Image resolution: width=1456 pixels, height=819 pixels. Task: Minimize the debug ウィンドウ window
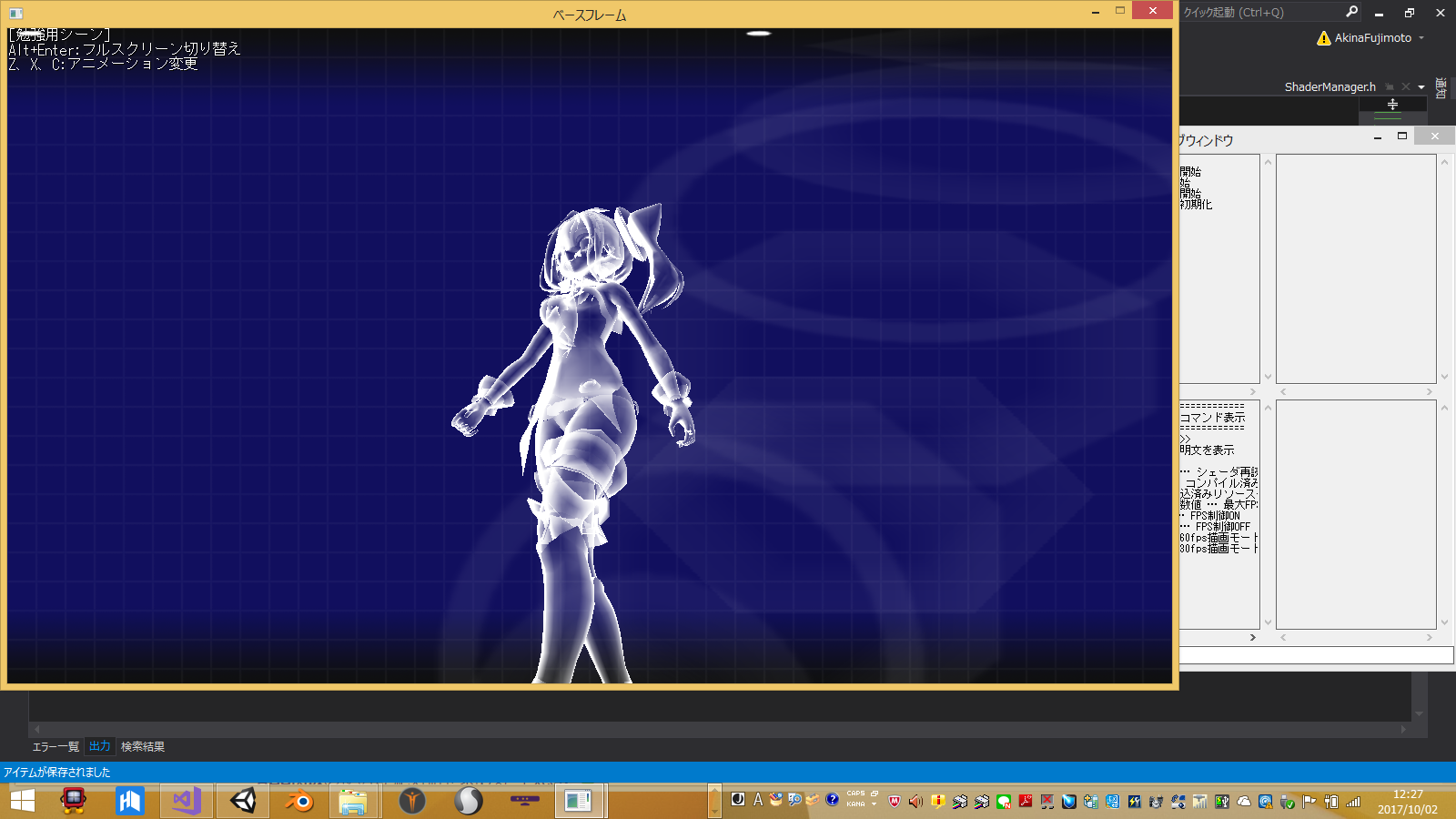point(1378,137)
